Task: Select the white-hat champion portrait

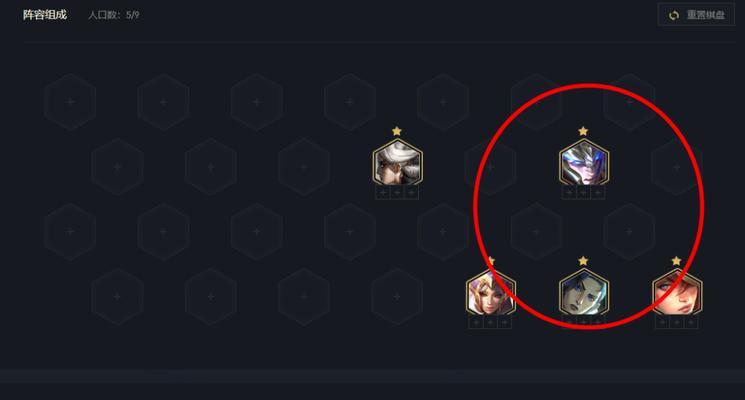Action: [x=397, y=162]
